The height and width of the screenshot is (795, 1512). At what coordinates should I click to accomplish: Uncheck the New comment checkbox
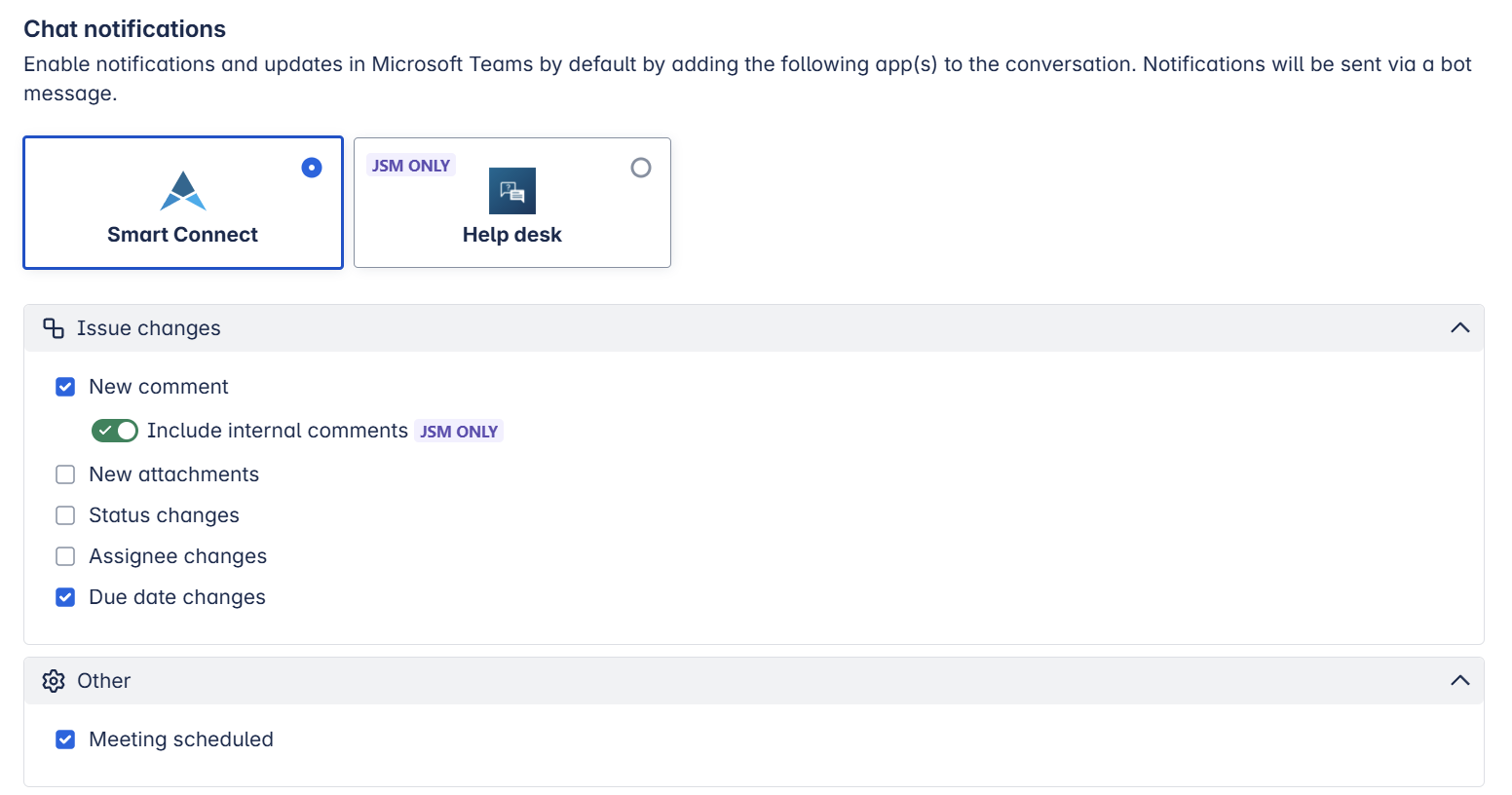(65, 387)
